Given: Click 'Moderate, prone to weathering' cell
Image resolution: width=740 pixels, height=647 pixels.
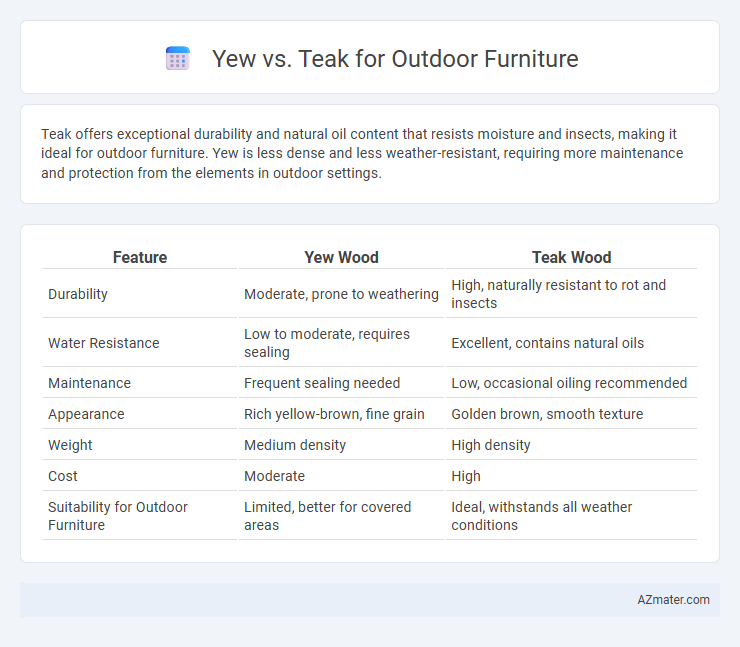Looking at the screenshot, I should (341, 294).
